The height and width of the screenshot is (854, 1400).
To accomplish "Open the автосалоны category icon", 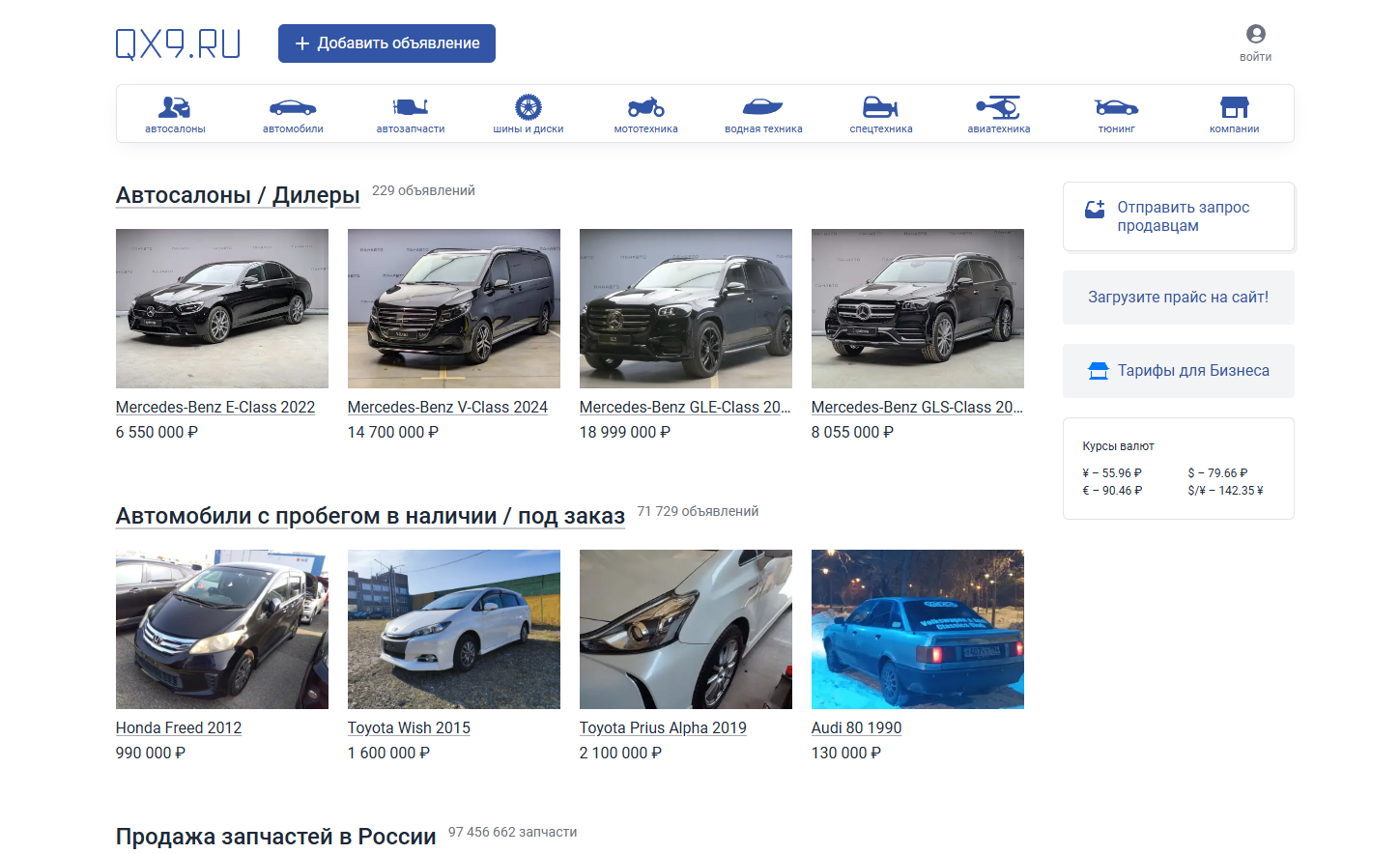I will [x=175, y=107].
